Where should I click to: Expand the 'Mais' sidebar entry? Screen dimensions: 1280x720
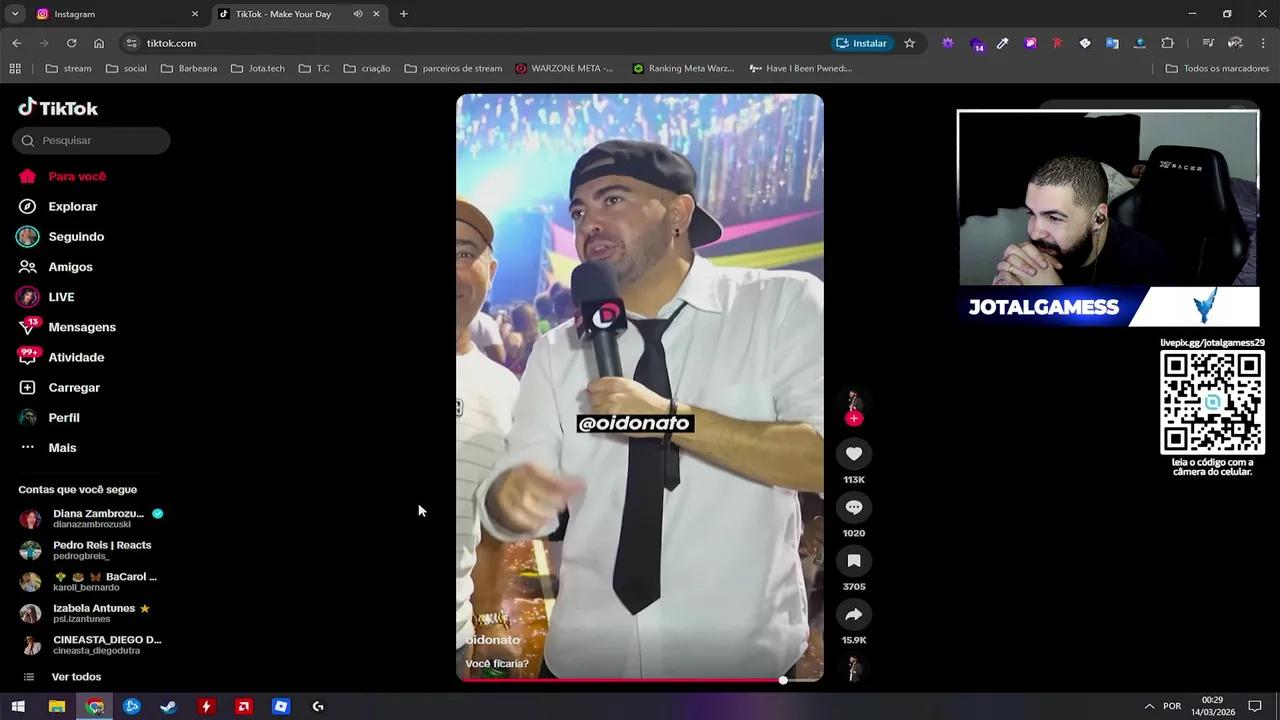(62, 447)
